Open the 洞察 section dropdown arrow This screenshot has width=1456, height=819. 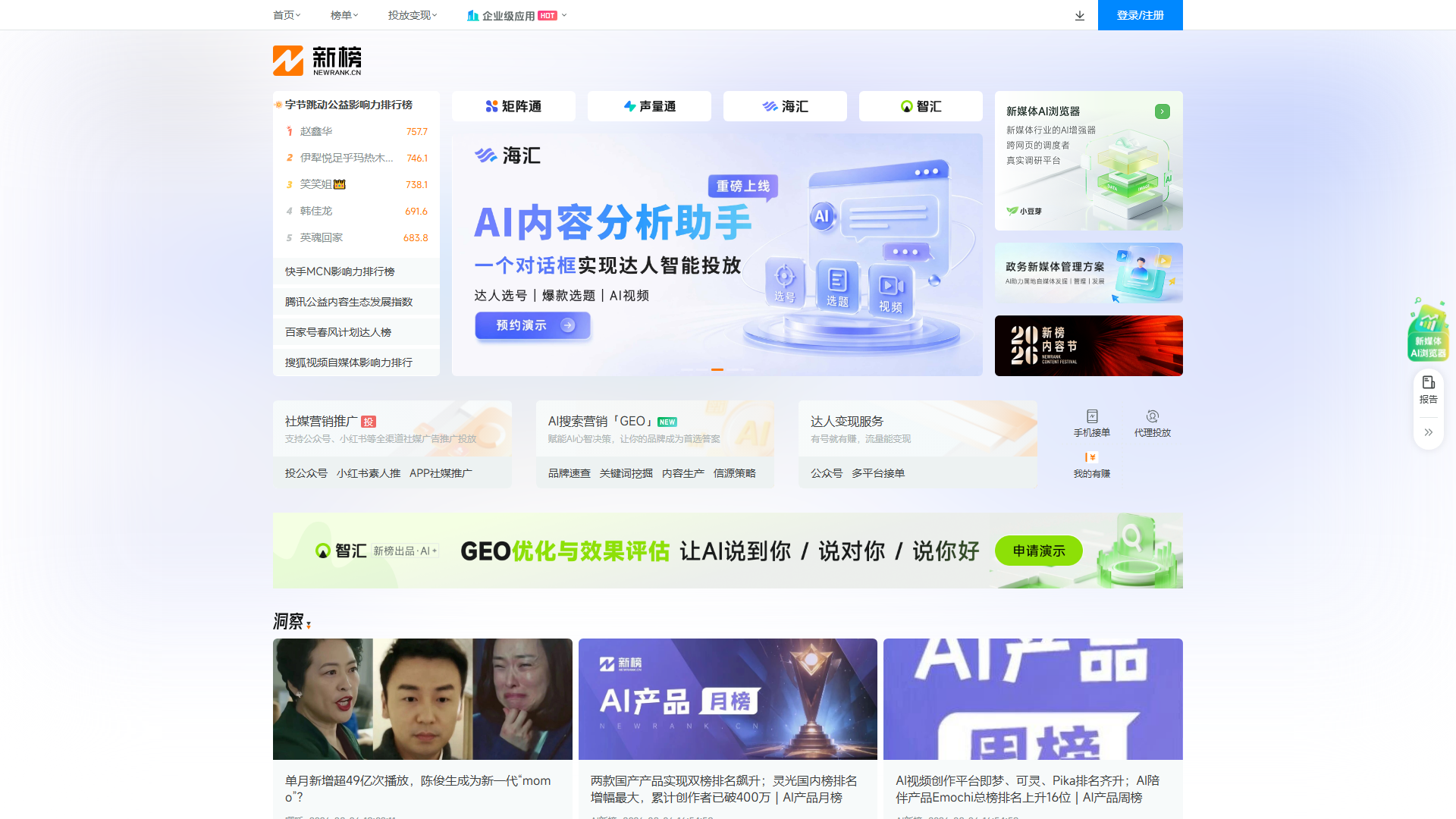coord(309,625)
